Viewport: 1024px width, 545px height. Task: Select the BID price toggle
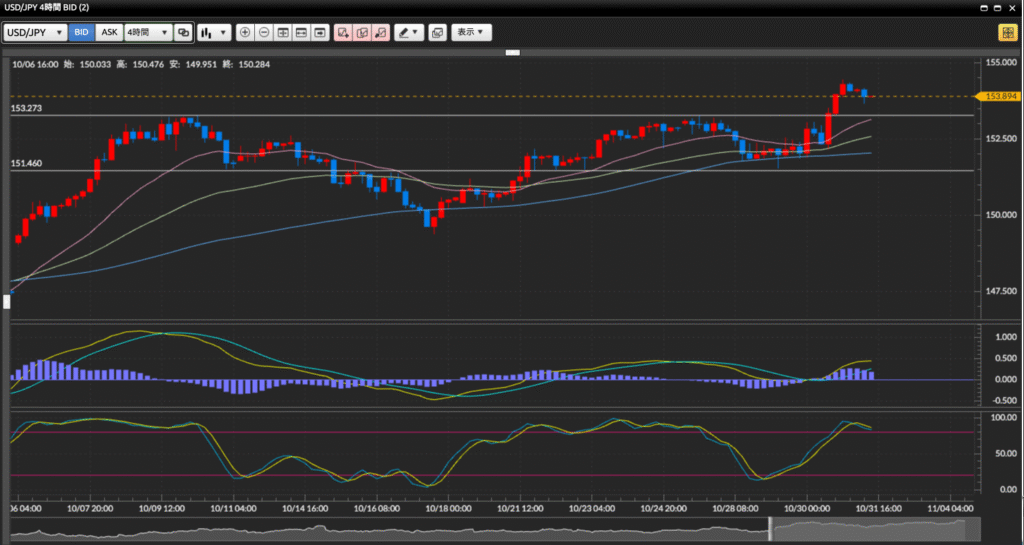click(81, 32)
